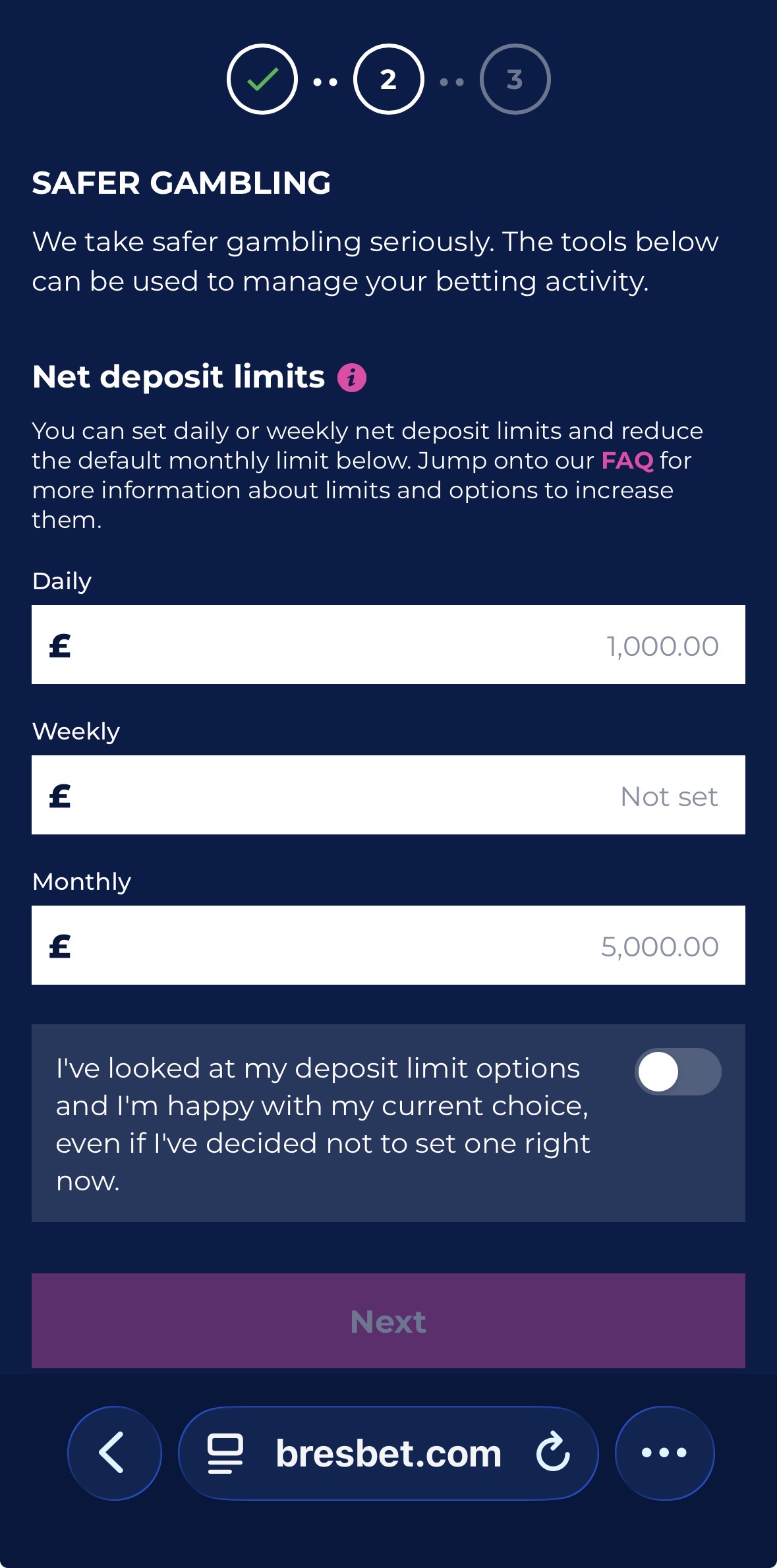Select the step 2 progress circle

tap(389, 79)
